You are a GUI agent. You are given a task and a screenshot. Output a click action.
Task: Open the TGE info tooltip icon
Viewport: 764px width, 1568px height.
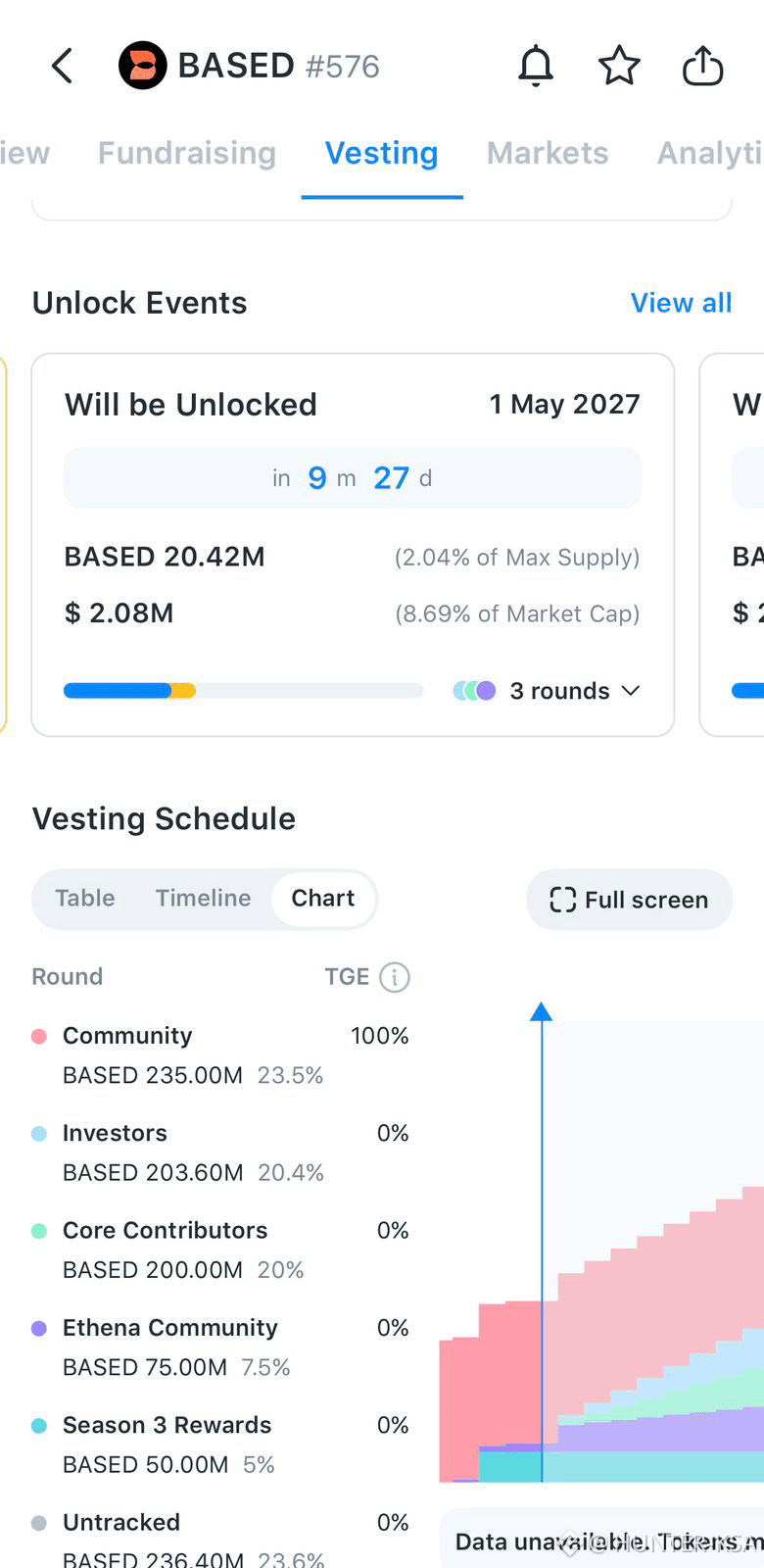[x=395, y=977]
